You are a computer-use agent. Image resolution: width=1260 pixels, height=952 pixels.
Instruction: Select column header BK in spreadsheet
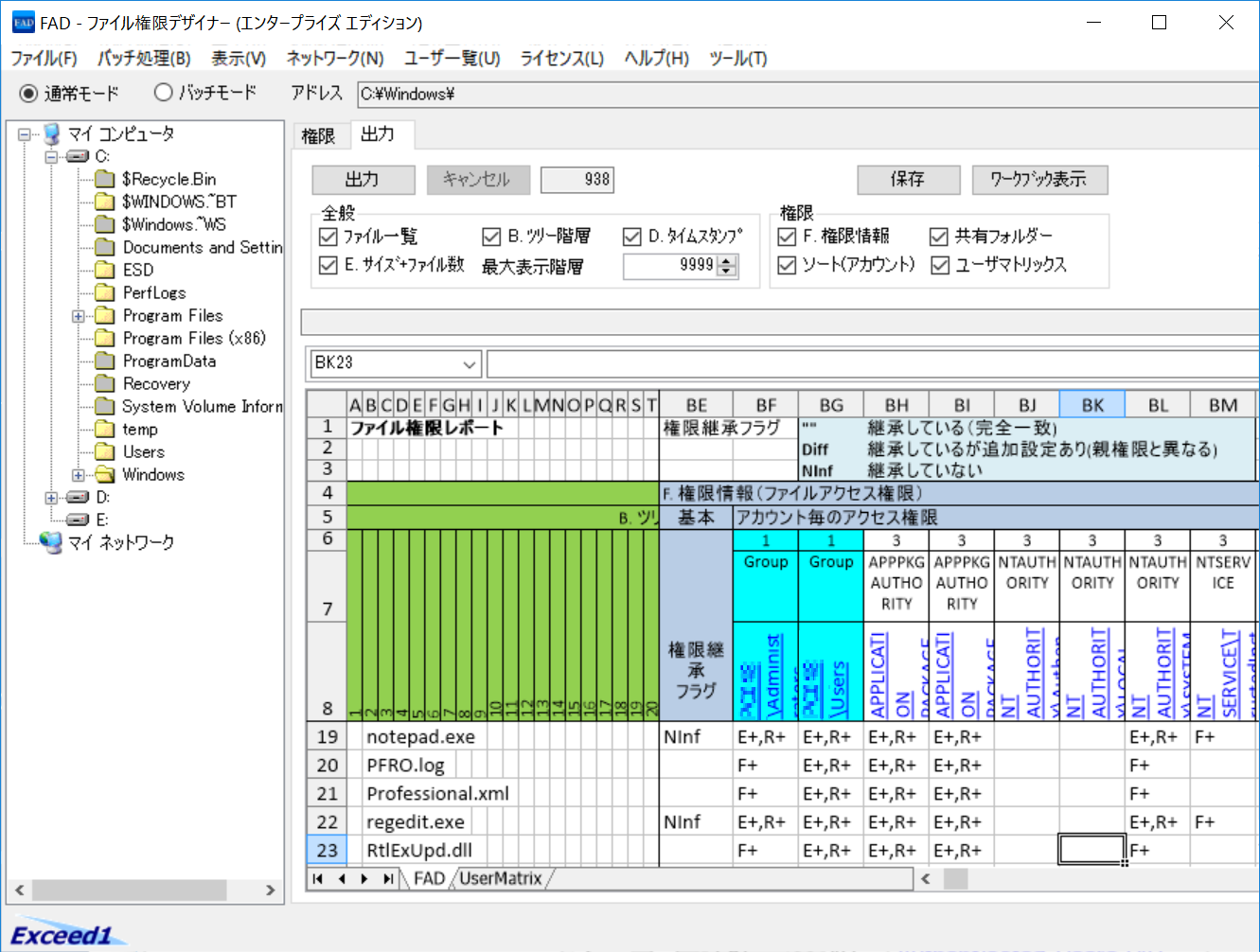pyautogui.click(x=1092, y=405)
